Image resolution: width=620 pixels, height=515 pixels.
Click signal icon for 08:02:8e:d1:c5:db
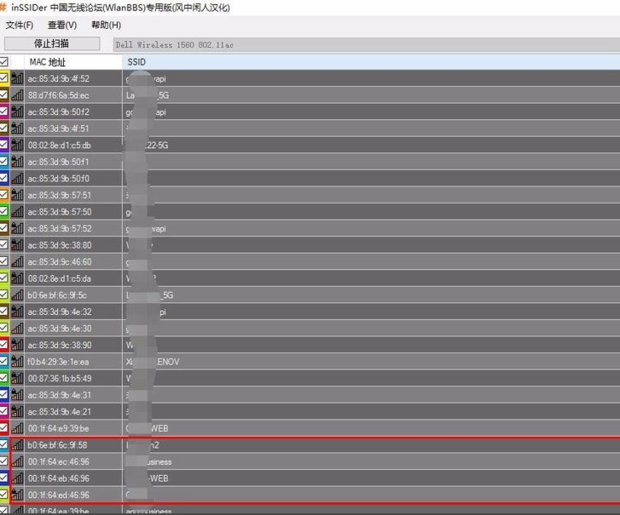pyautogui.click(x=17, y=145)
